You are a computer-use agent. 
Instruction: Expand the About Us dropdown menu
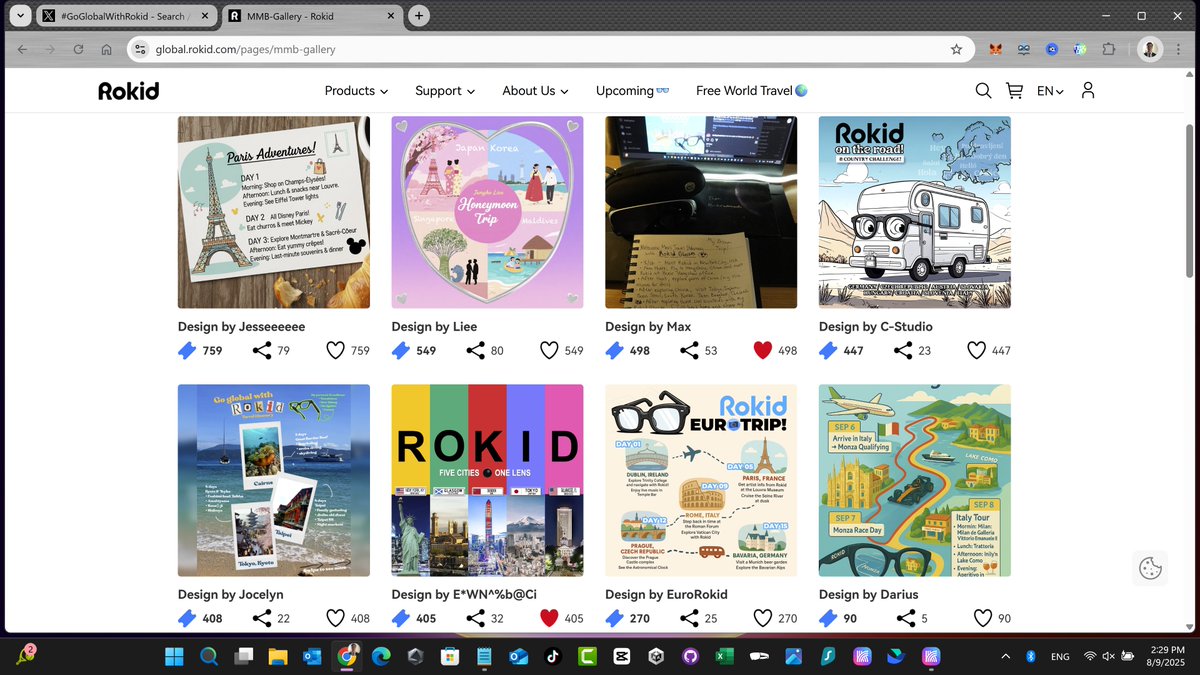coord(535,91)
